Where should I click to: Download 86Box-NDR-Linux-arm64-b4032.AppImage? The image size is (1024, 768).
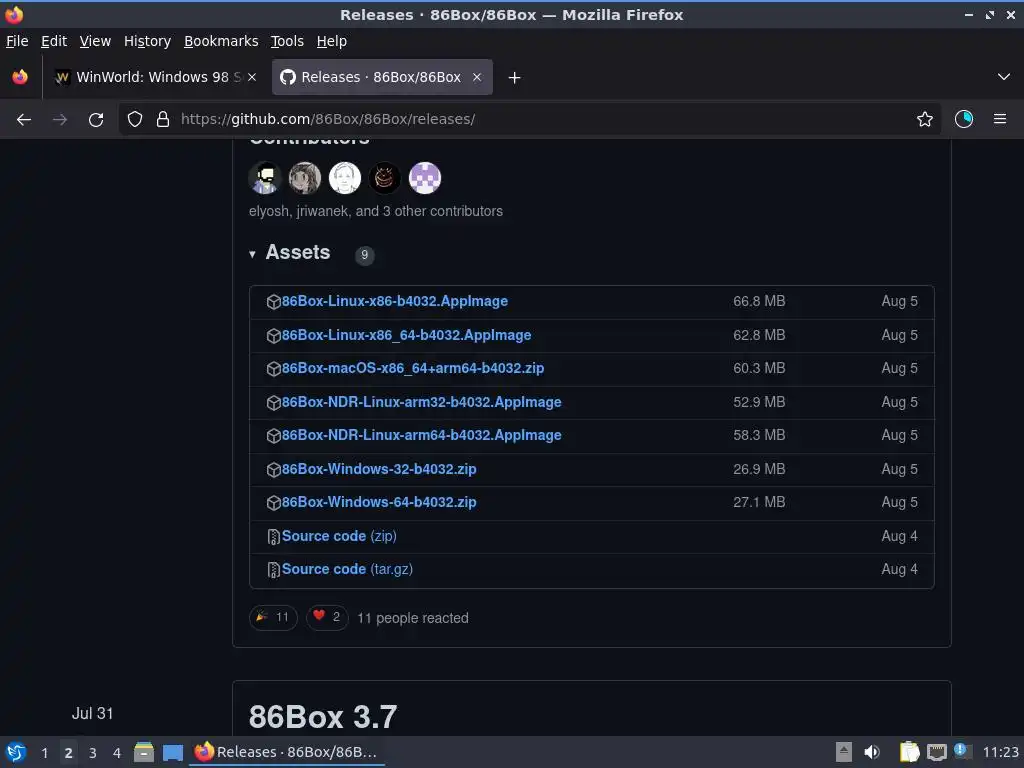[x=421, y=436]
